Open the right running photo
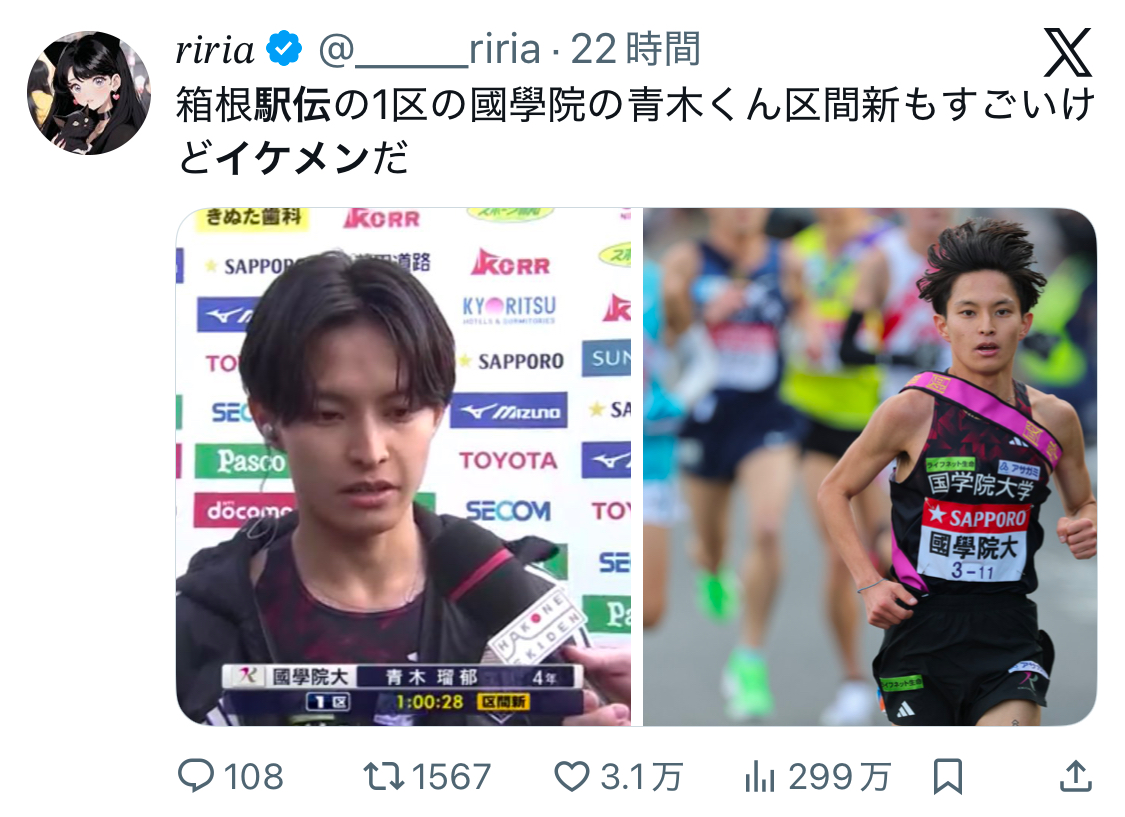Image resolution: width=1125 pixels, height=817 pixels. tap(870, 467)
